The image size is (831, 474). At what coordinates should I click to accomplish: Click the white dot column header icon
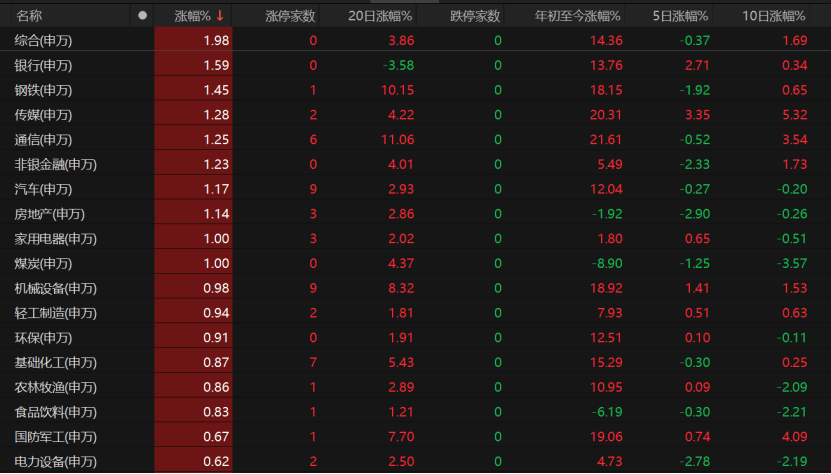142,16
